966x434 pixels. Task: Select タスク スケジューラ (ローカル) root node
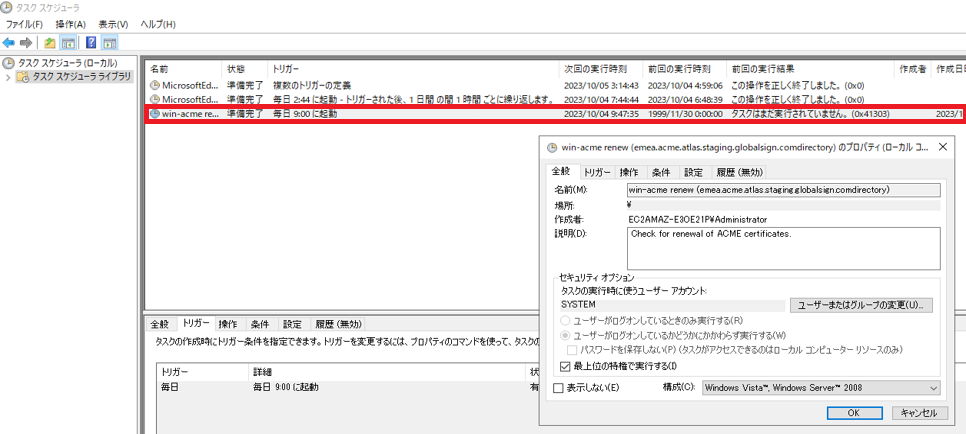(66, 63)
